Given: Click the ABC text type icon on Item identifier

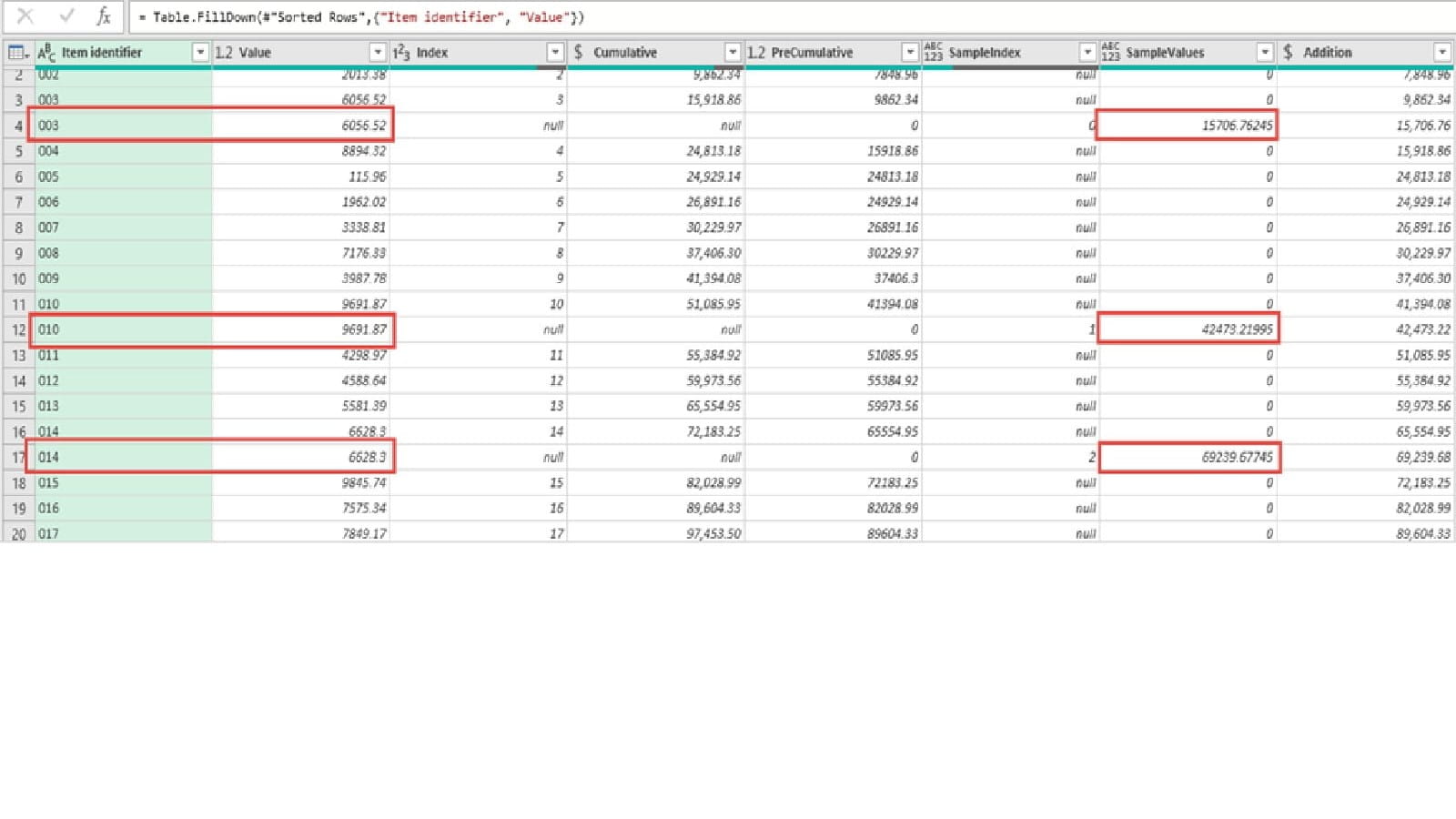Looking at the screenshot, I should (x=46, y=53).
